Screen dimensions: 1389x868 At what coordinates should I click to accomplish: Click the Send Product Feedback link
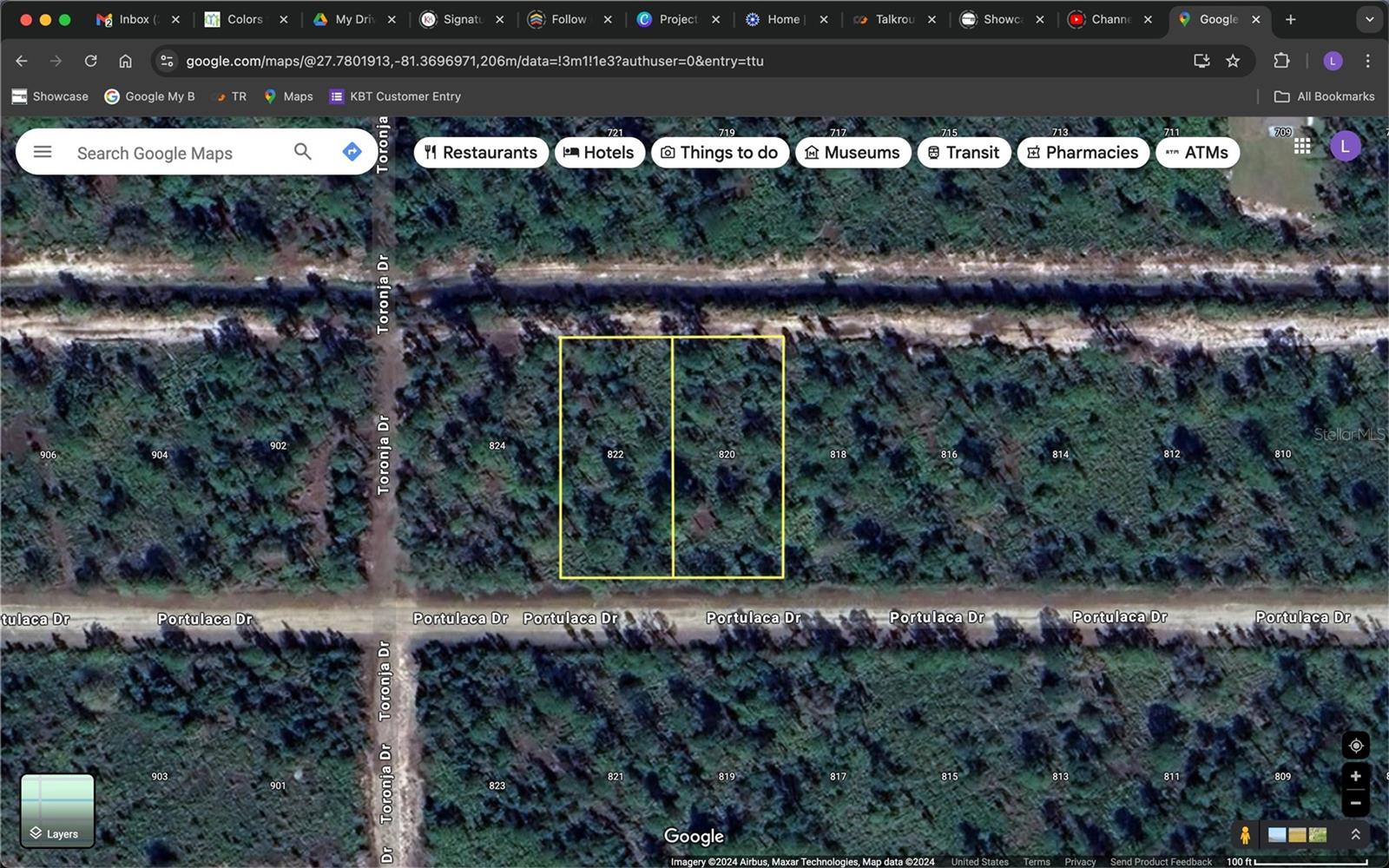click(x=1162, y=861)
